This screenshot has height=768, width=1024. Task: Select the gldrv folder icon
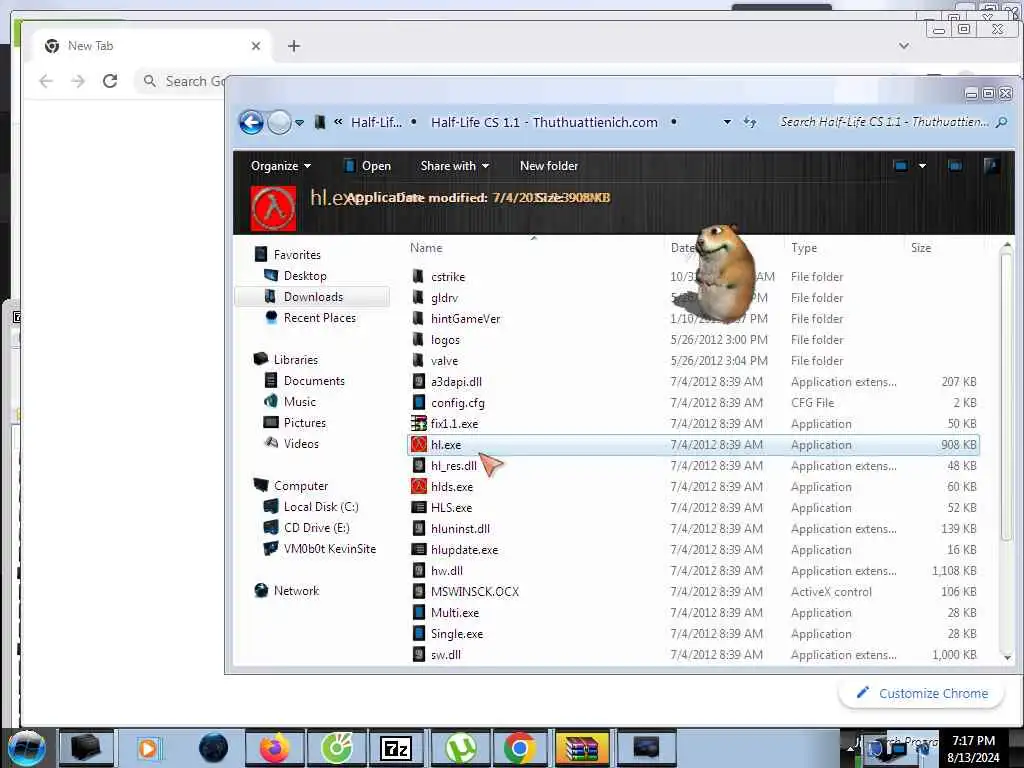419,297
